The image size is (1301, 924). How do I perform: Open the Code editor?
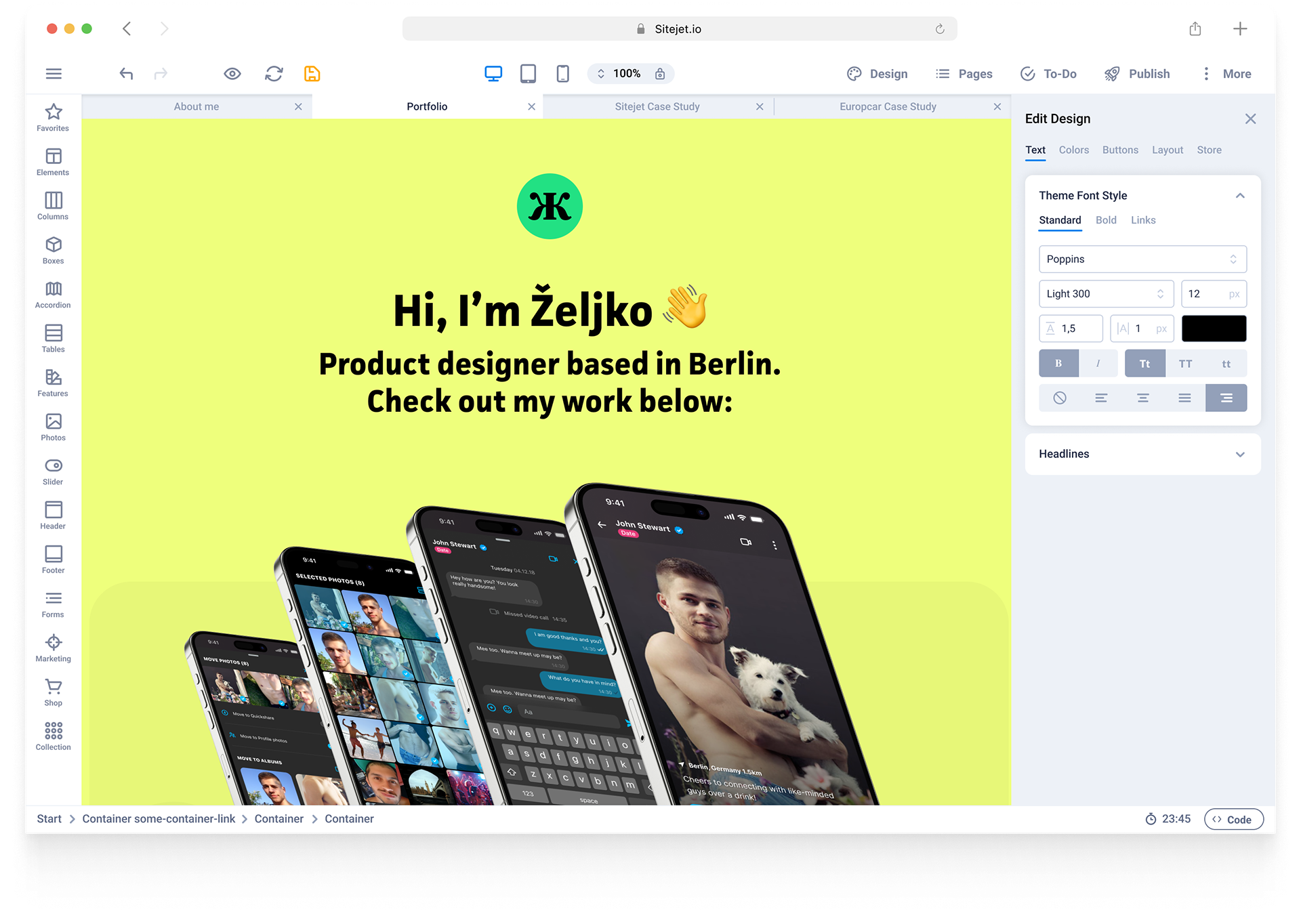tap(1233, 820)
